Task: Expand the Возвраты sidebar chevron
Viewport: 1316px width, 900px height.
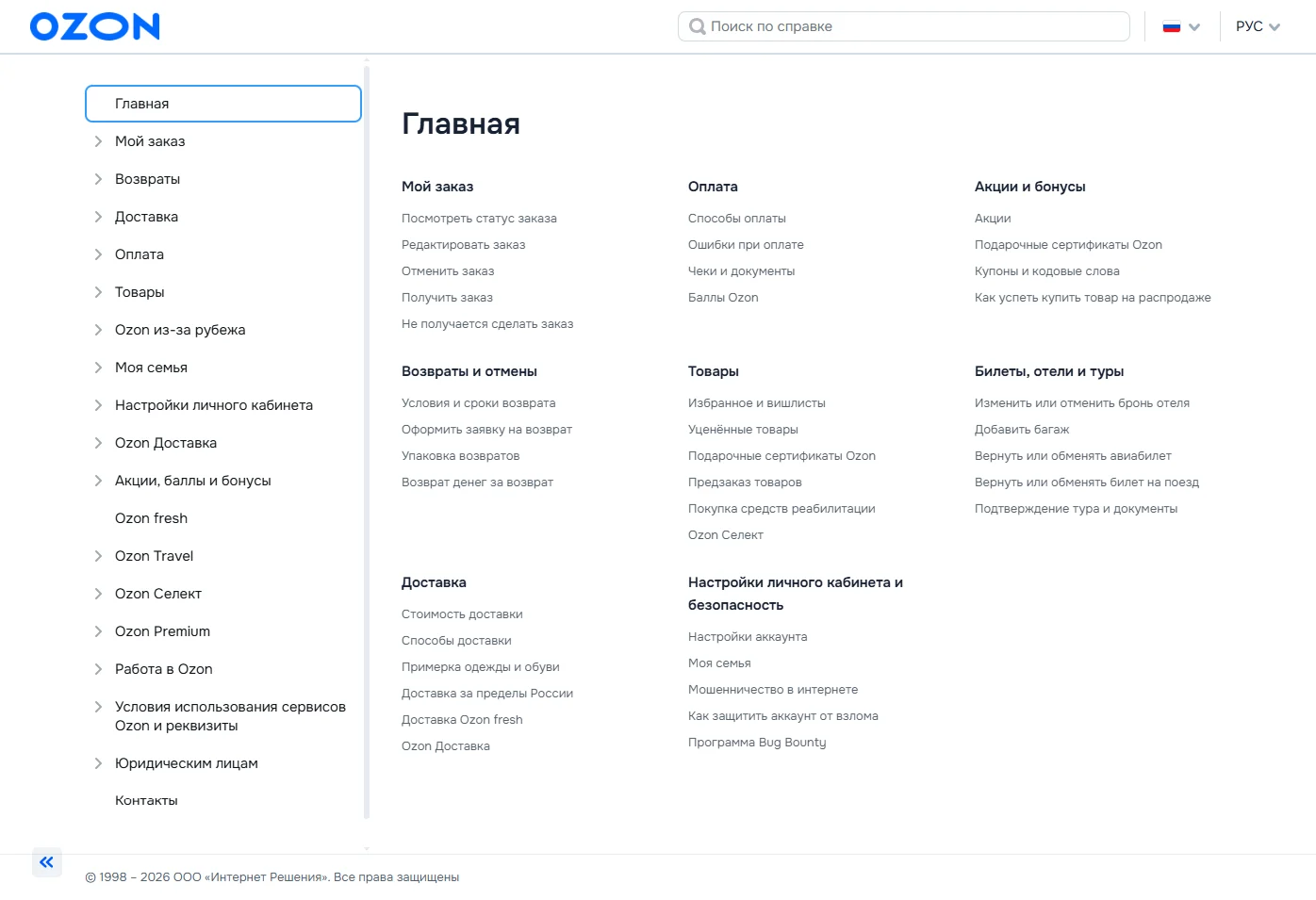Action: pyautogui.click(x=98, y=179)
